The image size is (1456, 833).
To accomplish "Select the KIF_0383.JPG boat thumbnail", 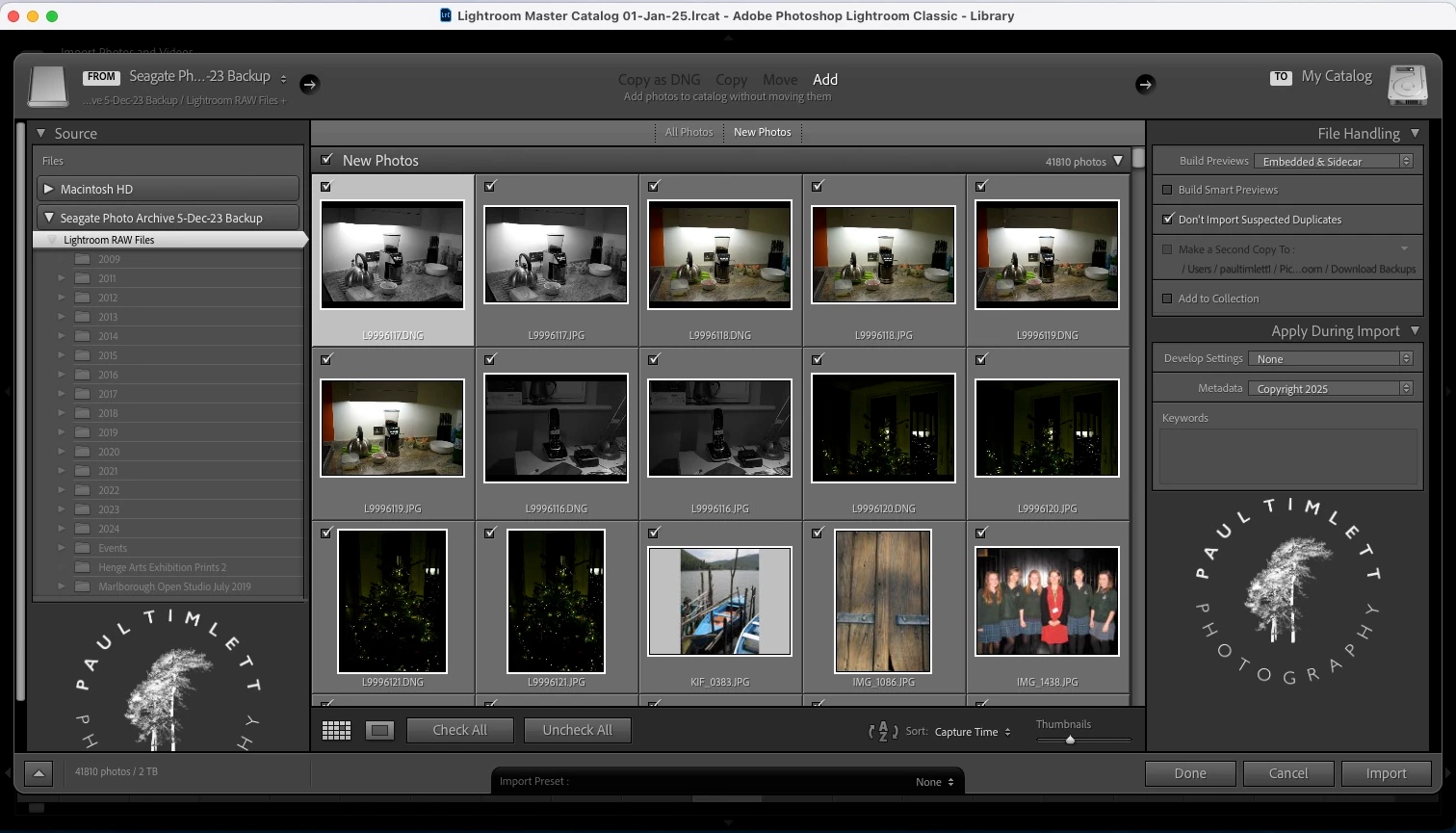I will click(x=719, y=602).
